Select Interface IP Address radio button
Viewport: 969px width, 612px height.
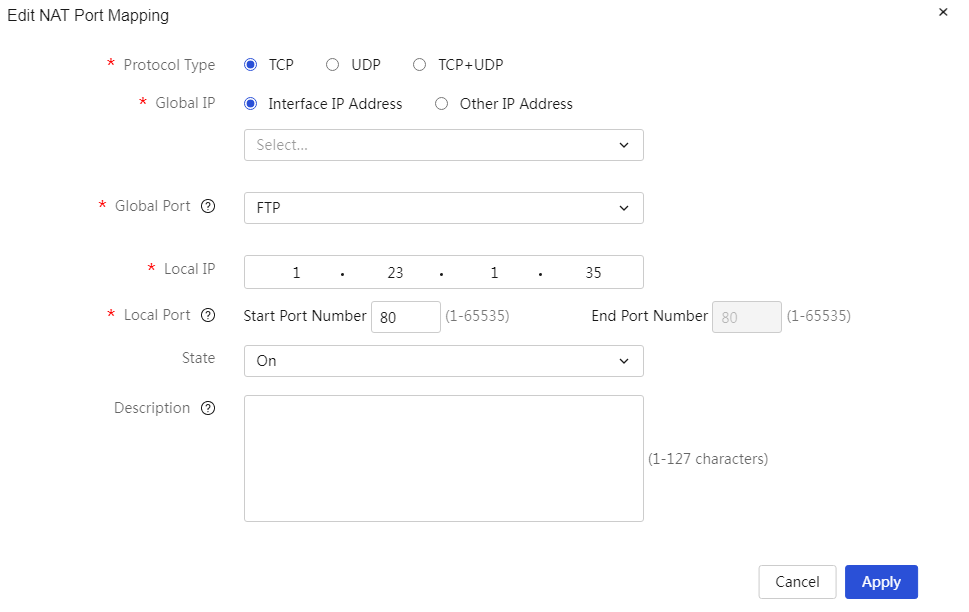(250, 104)
